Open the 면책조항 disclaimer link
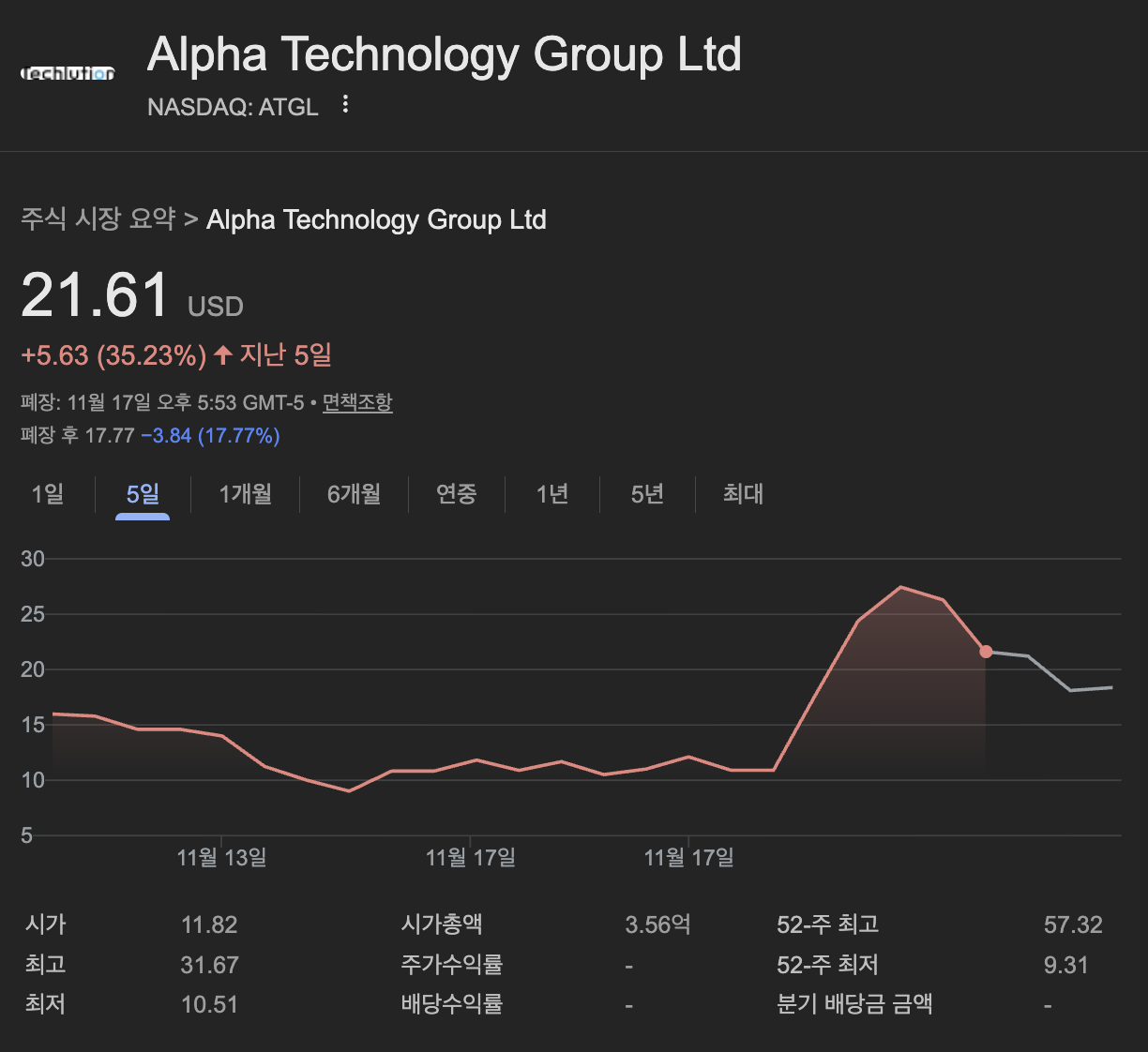1148x1052 pixels. pos(357,403)
